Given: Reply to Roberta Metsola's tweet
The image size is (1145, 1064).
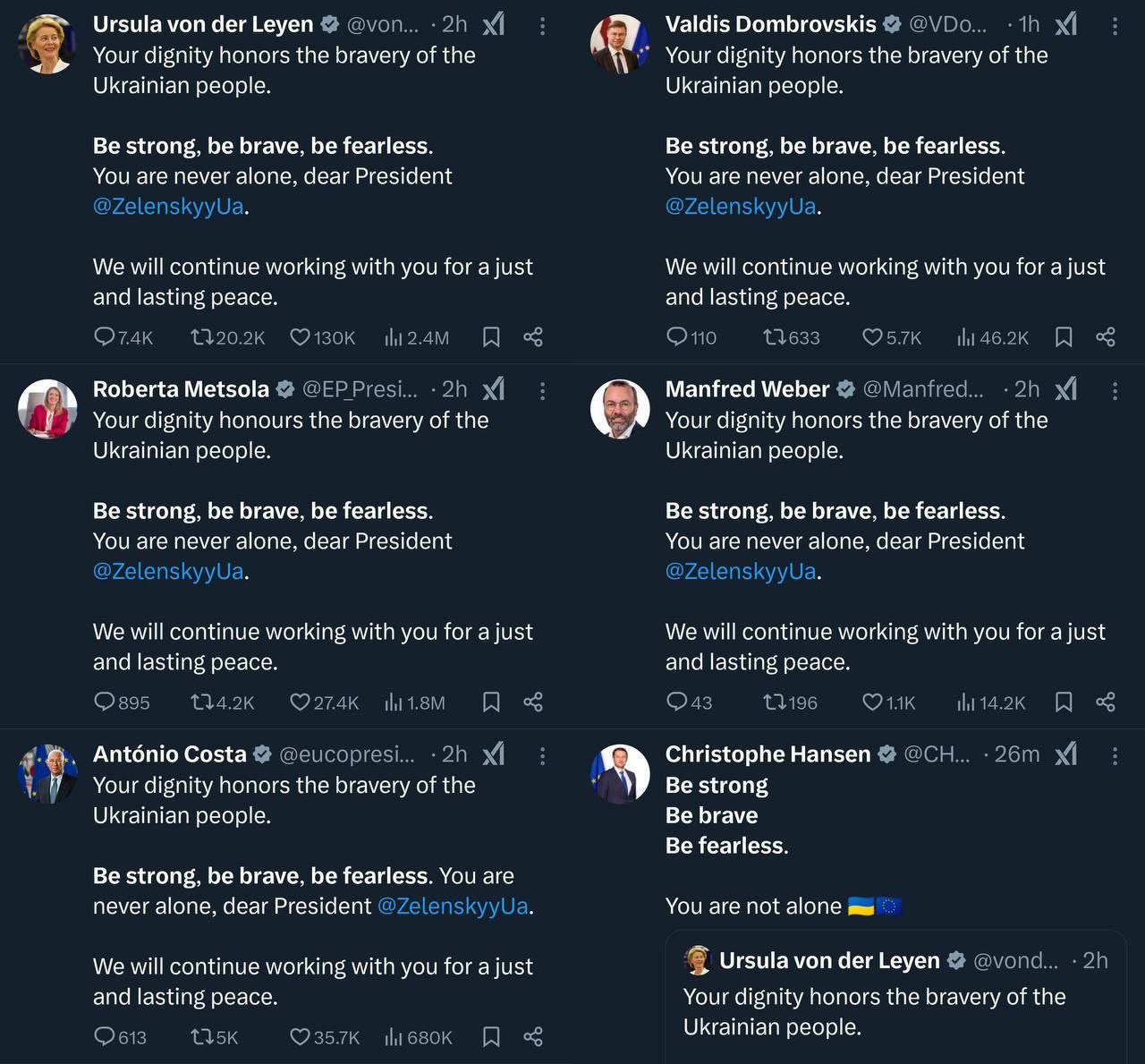Looking at the screenshot, I should [105, 702].
